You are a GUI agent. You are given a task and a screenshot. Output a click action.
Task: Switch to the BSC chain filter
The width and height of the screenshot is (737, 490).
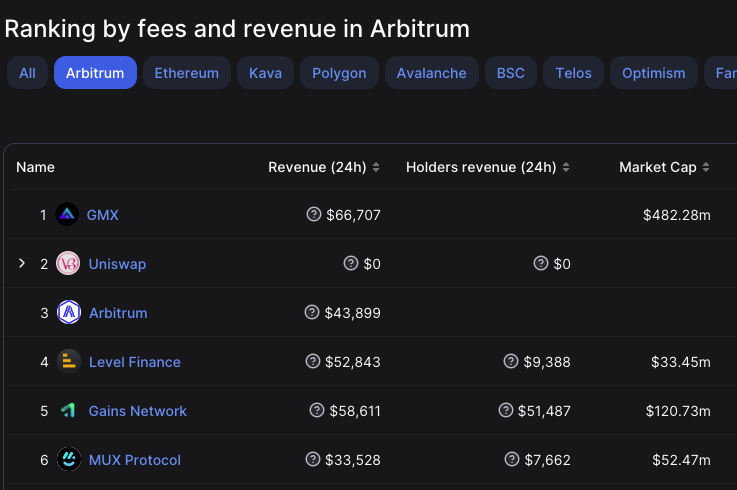(511, 73)
